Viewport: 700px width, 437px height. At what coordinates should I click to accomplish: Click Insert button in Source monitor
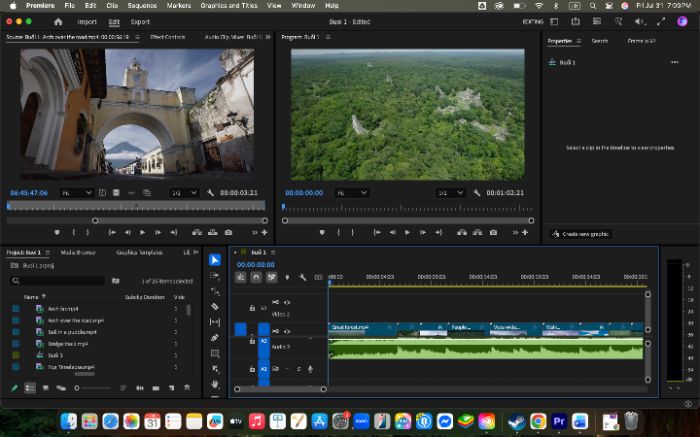pos(197,233)
